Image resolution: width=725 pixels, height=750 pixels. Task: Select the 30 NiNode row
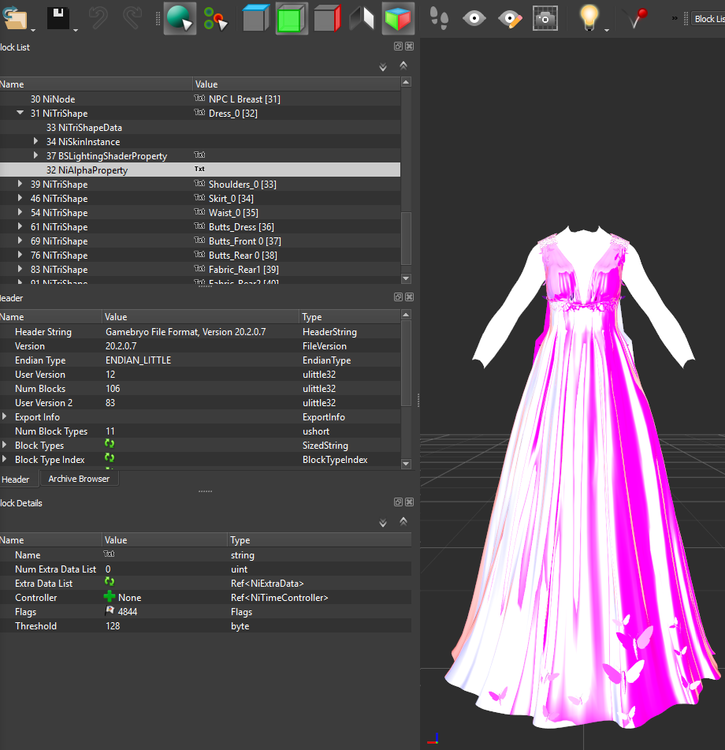(x=200, y=99)
